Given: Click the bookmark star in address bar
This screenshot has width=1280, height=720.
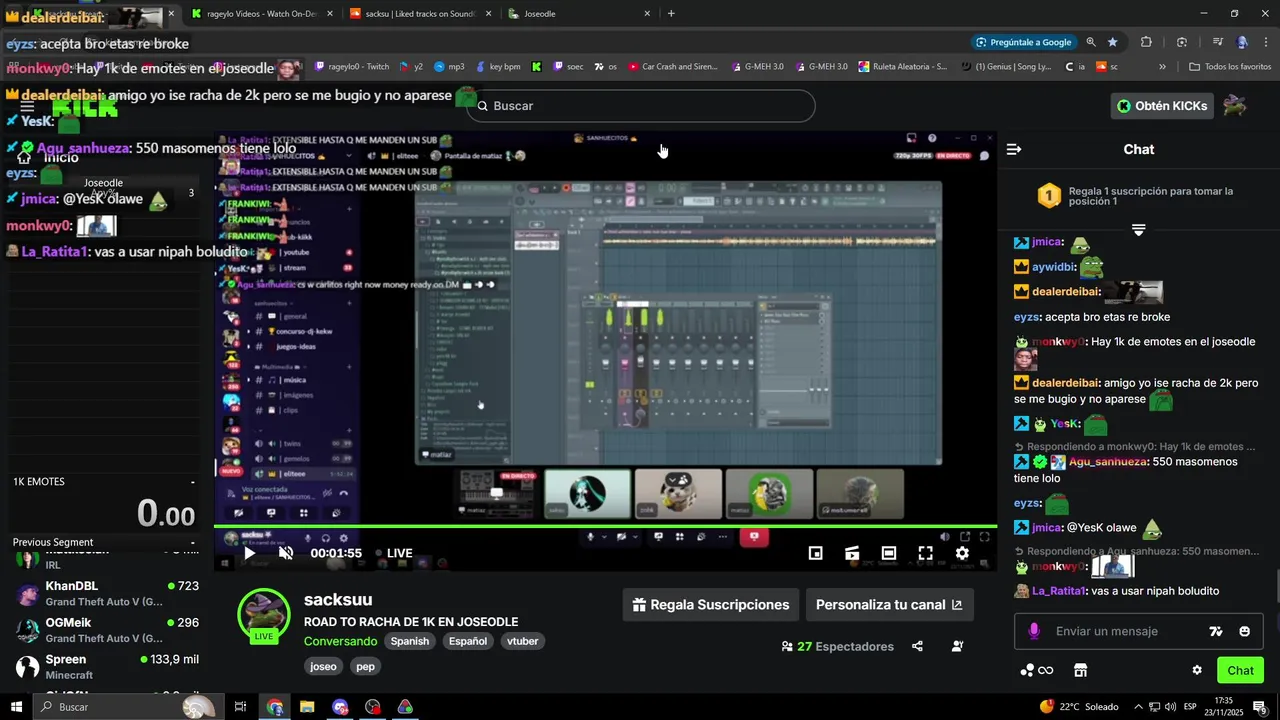Looking at the screenshot, I should coord(1112,42).
